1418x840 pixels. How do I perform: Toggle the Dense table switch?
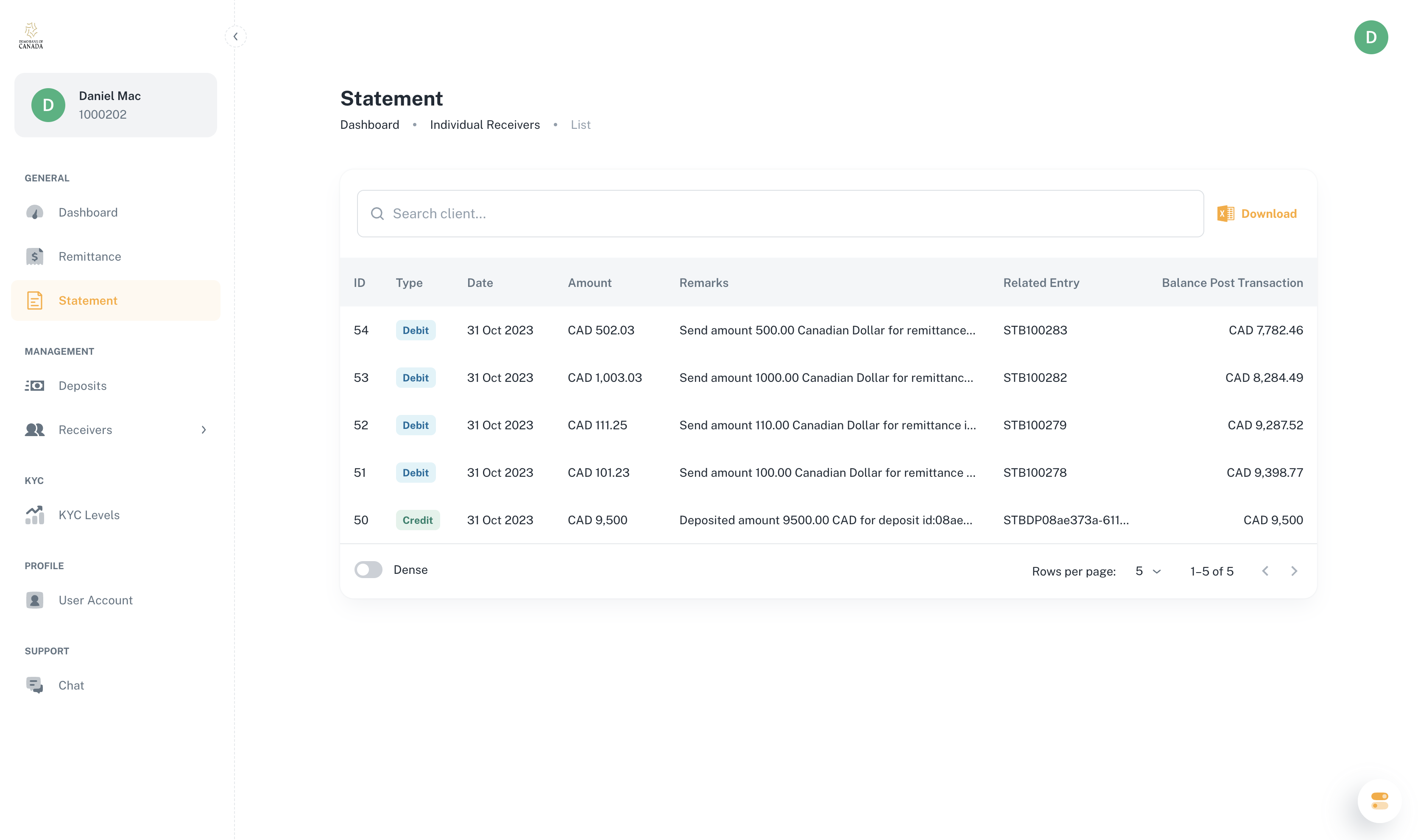pos(368,570)
